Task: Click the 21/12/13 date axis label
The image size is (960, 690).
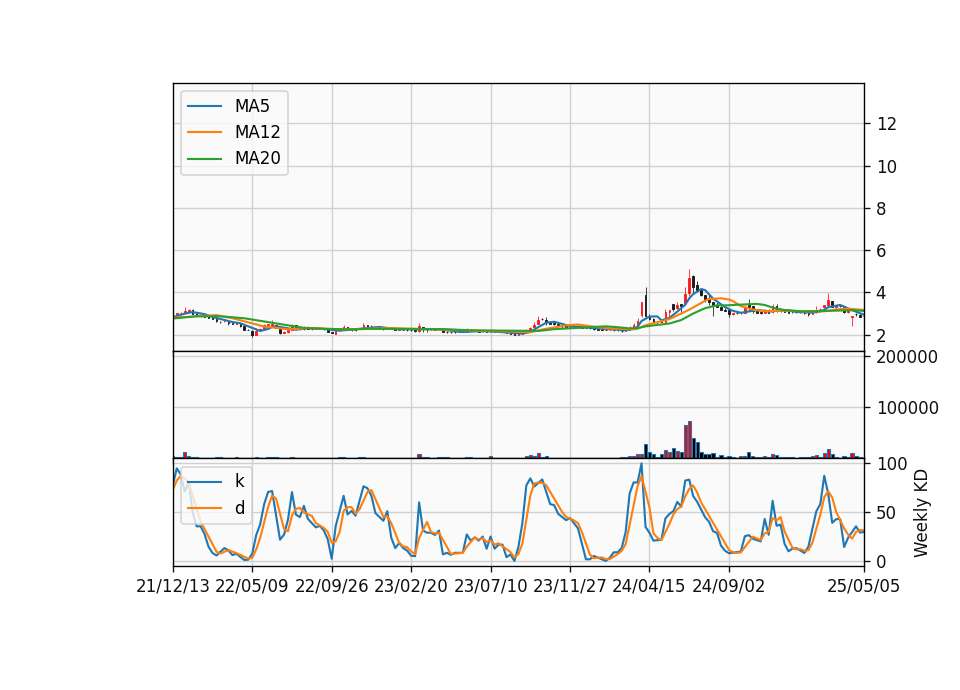Action: click(x=173, y=586)
